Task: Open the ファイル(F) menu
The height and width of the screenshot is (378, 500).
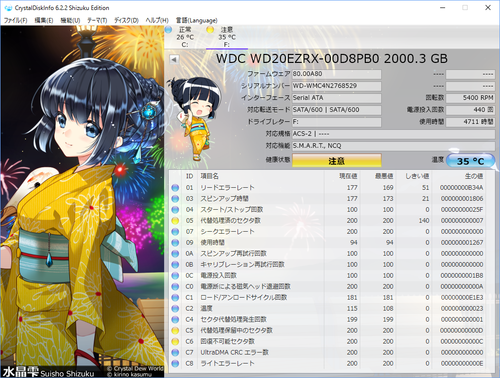Action: [15, 20]
